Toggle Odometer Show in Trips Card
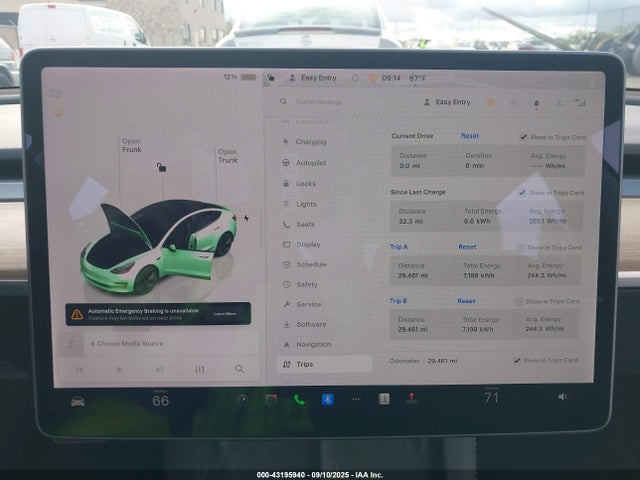 [517, 360]
